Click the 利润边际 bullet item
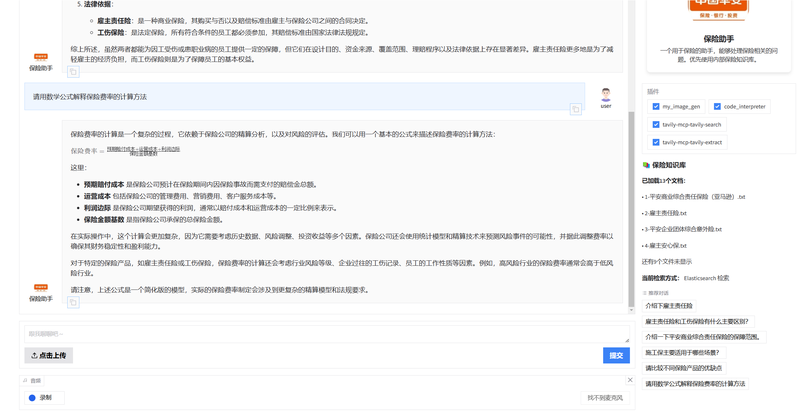The height and width of the screenshot is (414, 800). pos(210,208)
